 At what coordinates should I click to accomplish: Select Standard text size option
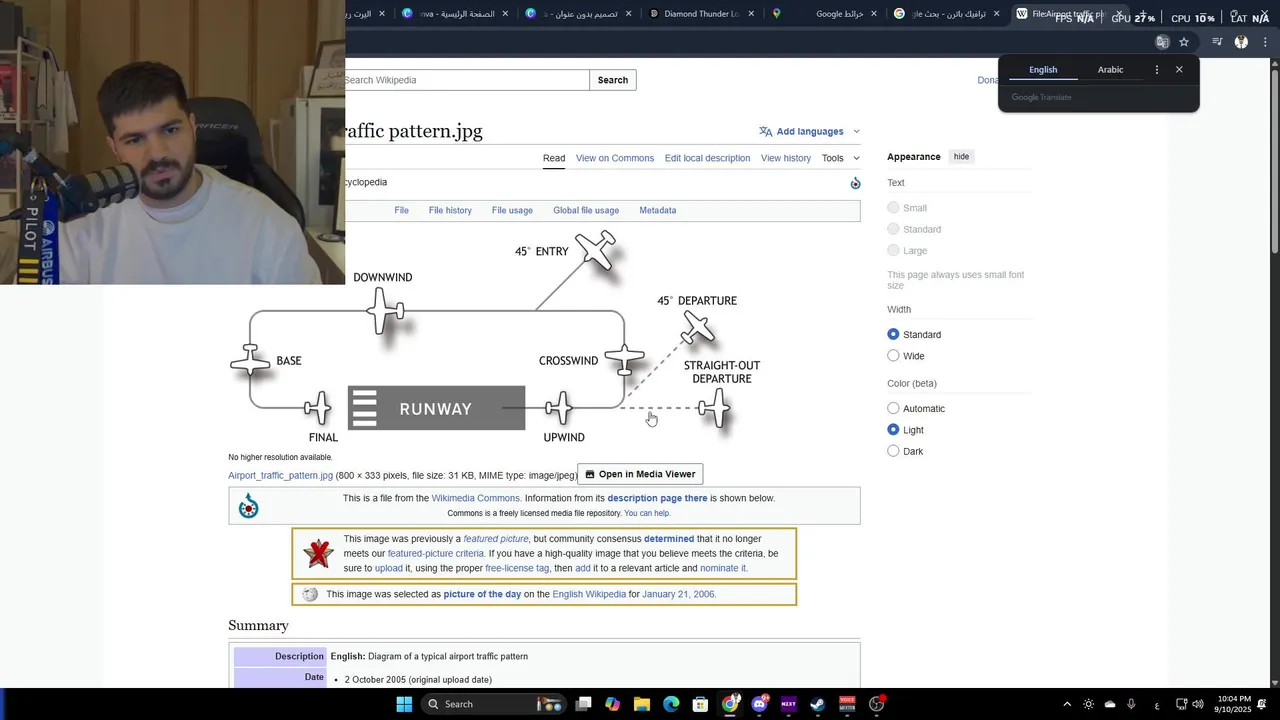point(893,229)
